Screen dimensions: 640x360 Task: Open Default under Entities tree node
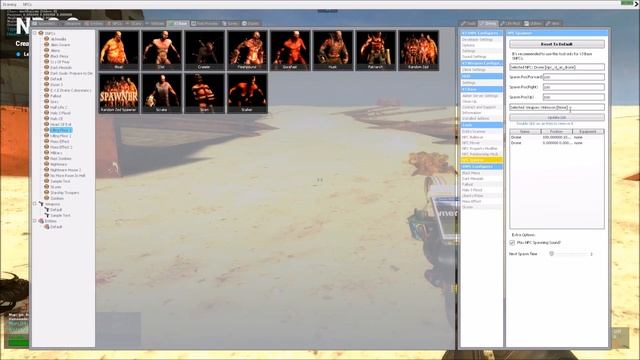click(x=56, y=227)
